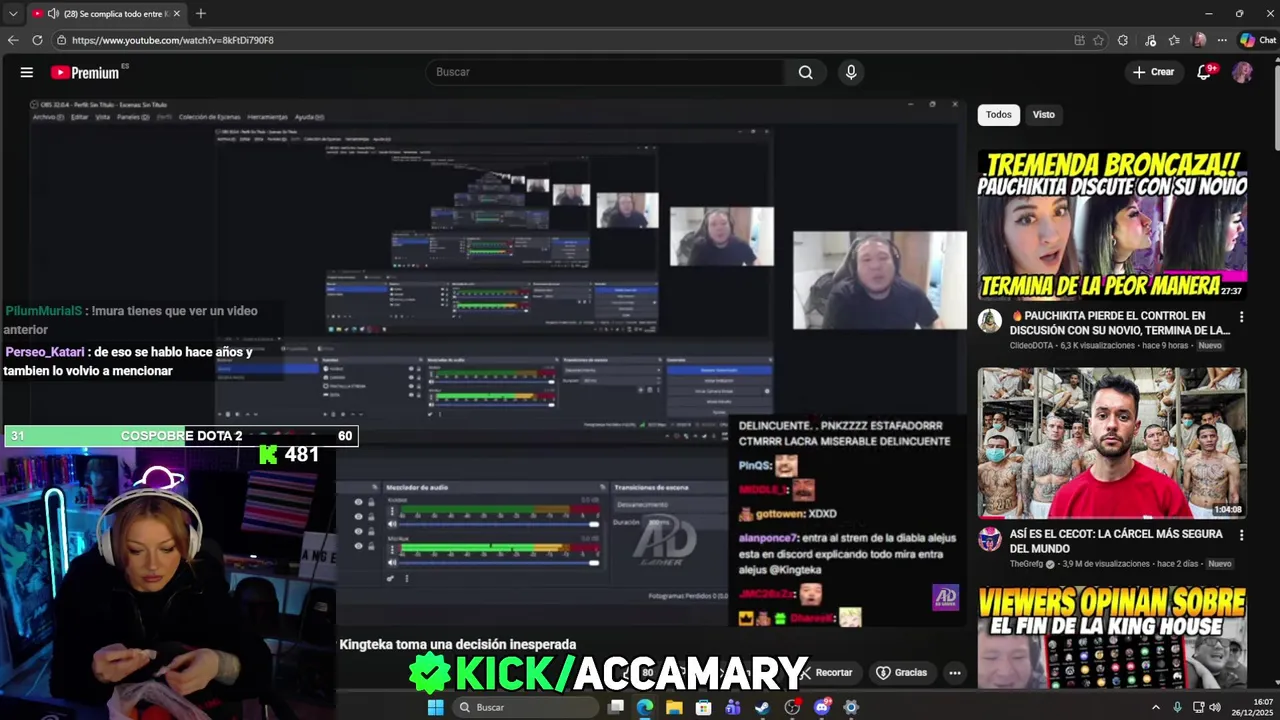Open Microsoft Edge from taskbar
This screenshot has height=720, width=1280.
645,707
